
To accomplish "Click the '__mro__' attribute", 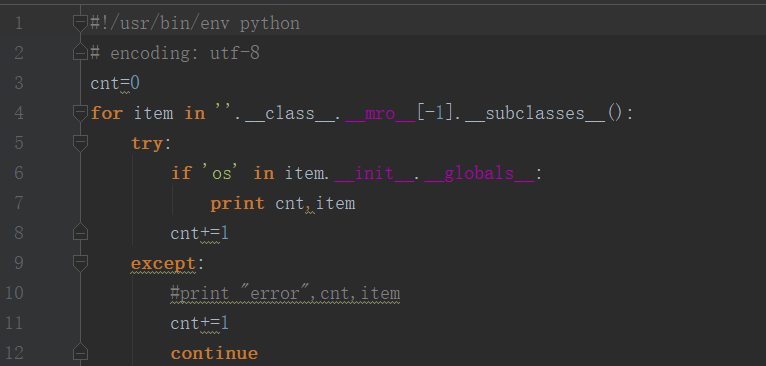I will click(x=380, y=113).
